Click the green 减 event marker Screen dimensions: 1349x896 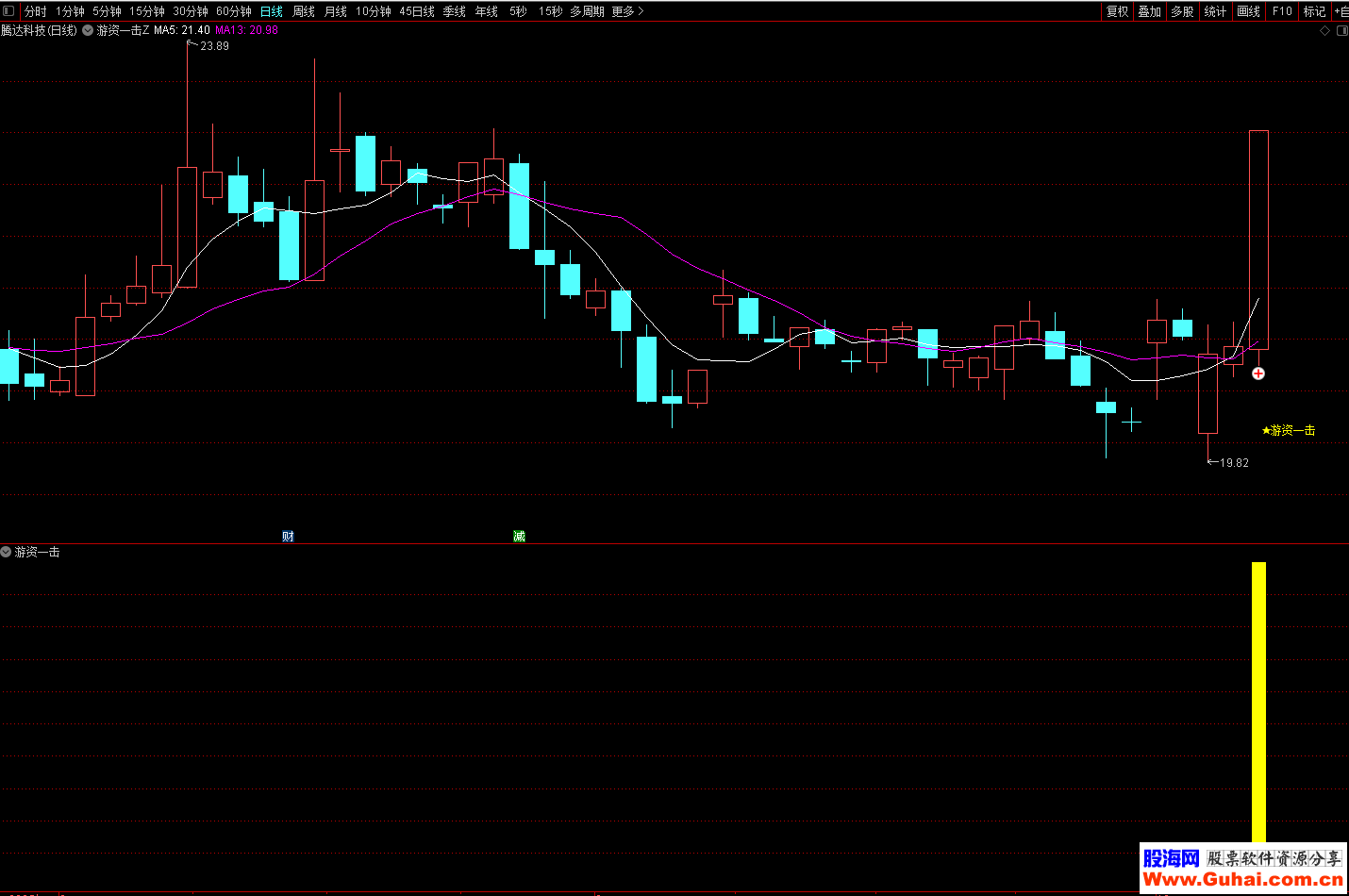[519, 536]
